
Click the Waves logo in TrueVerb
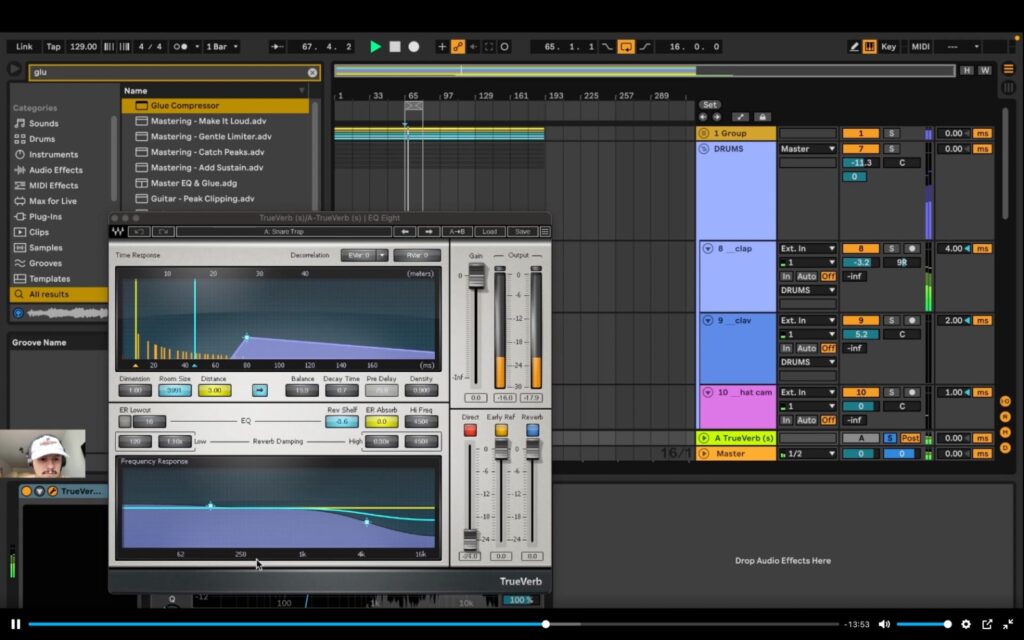pyautogui.click(x=118, y=231)
